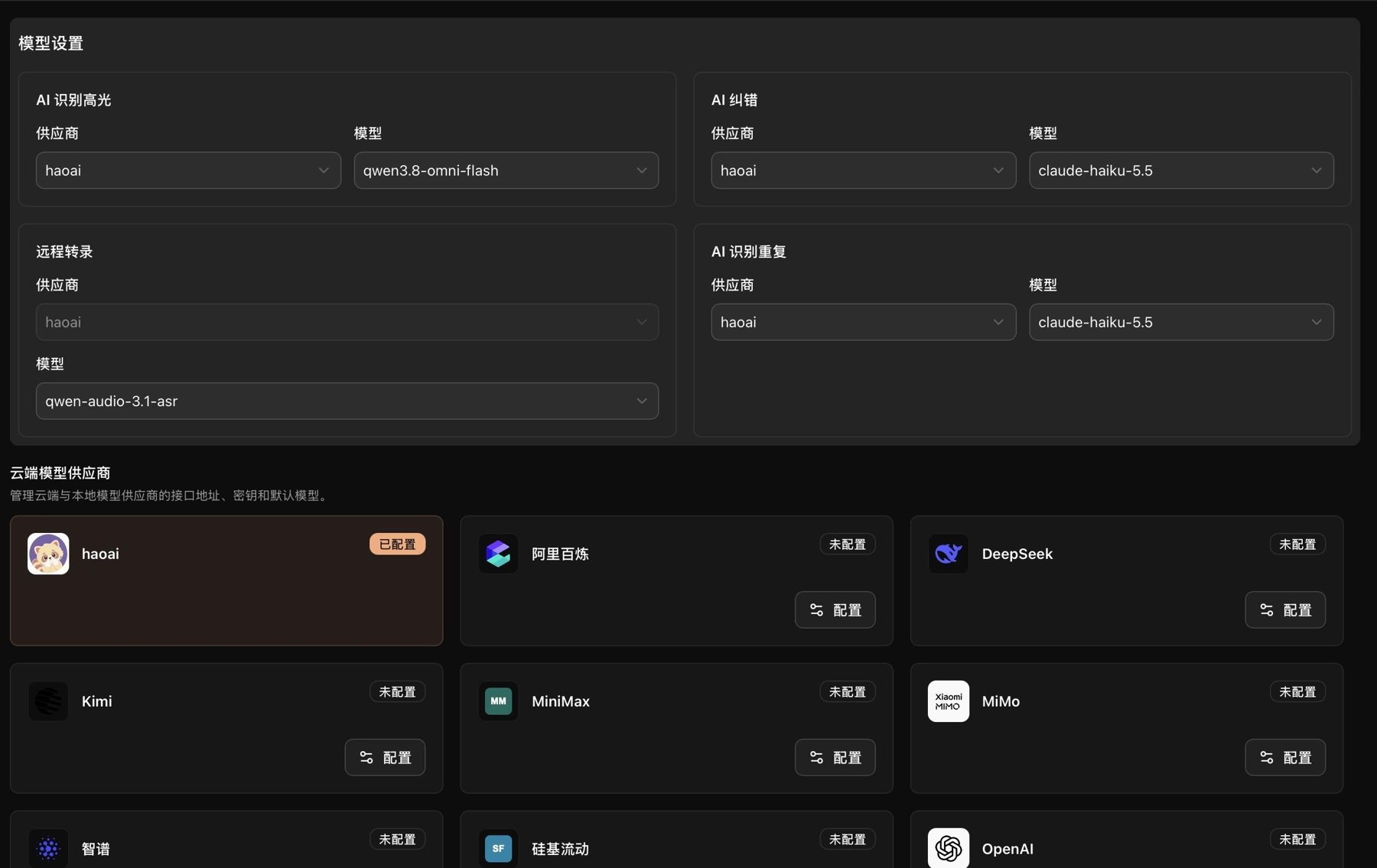Click the 硅基流动 SF logo
1377x868 pixels.
pos(498,848)
